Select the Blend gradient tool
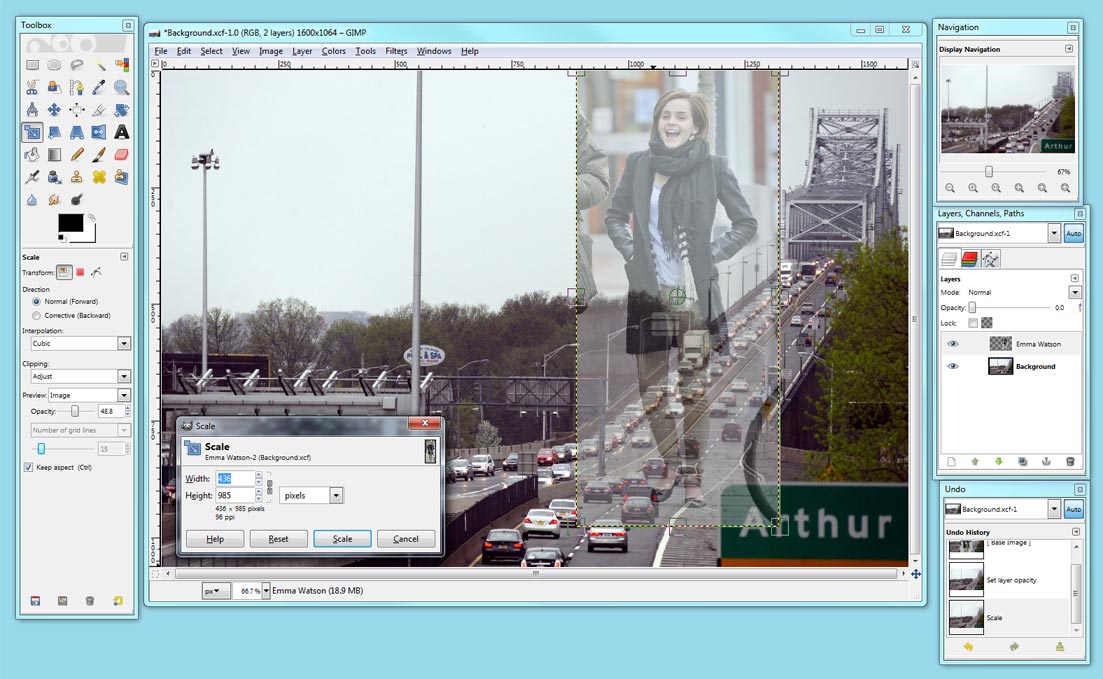This screenshot has width=1103, height=679. tap(54, 155)
